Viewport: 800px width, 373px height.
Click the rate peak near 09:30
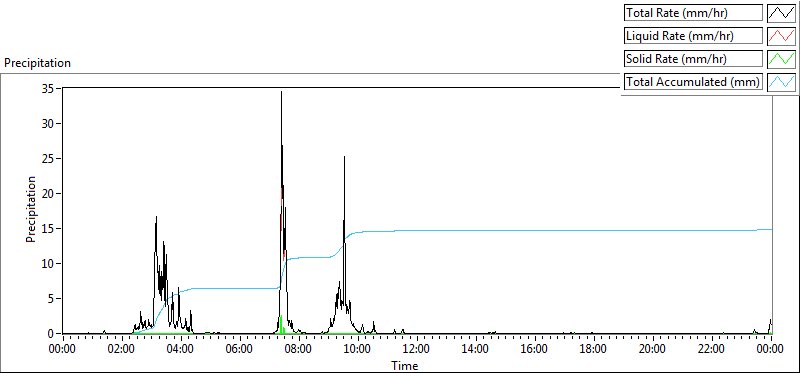point(344,157)
